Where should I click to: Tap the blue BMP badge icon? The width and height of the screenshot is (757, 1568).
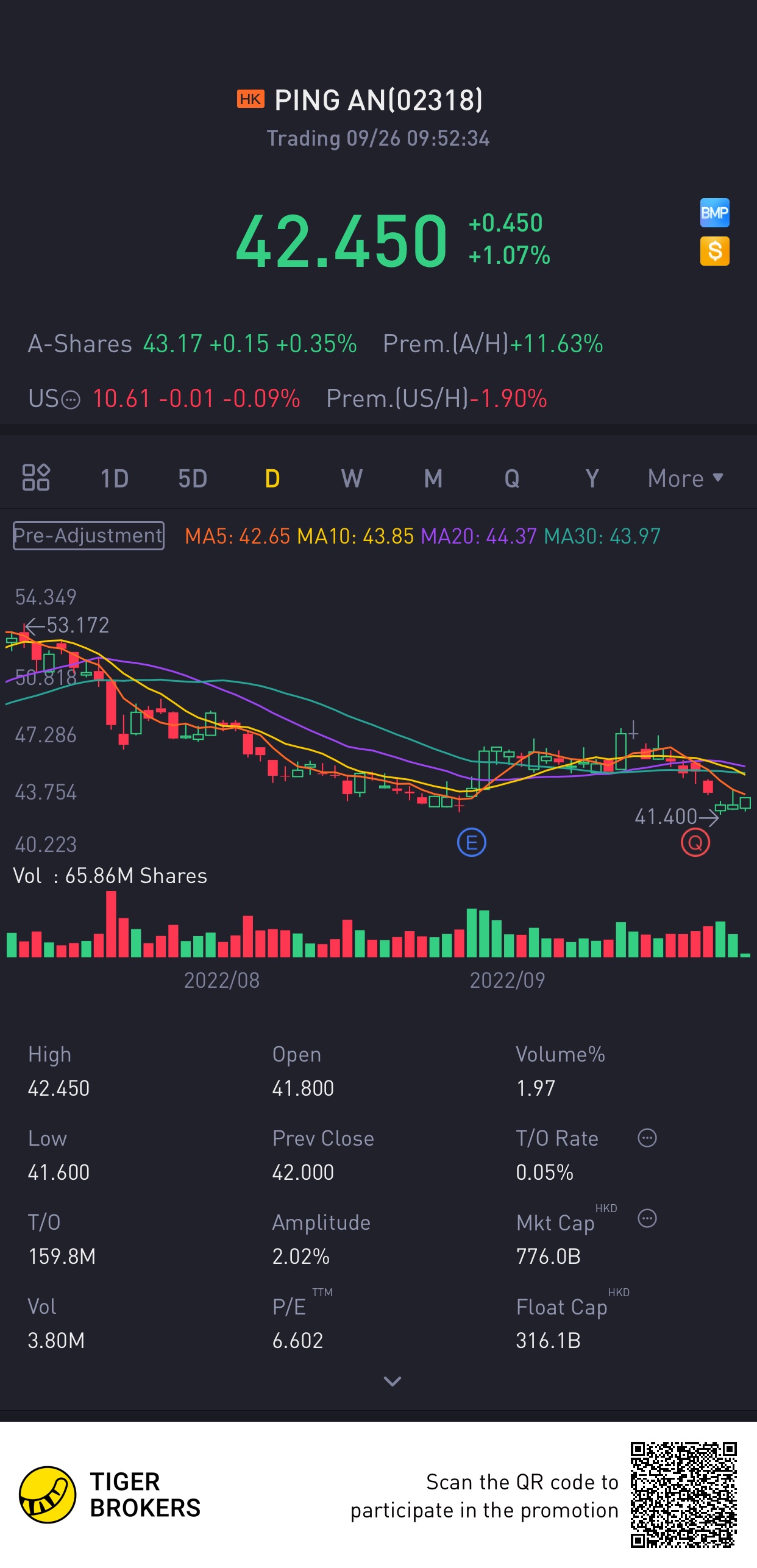(x=714, y=213)
